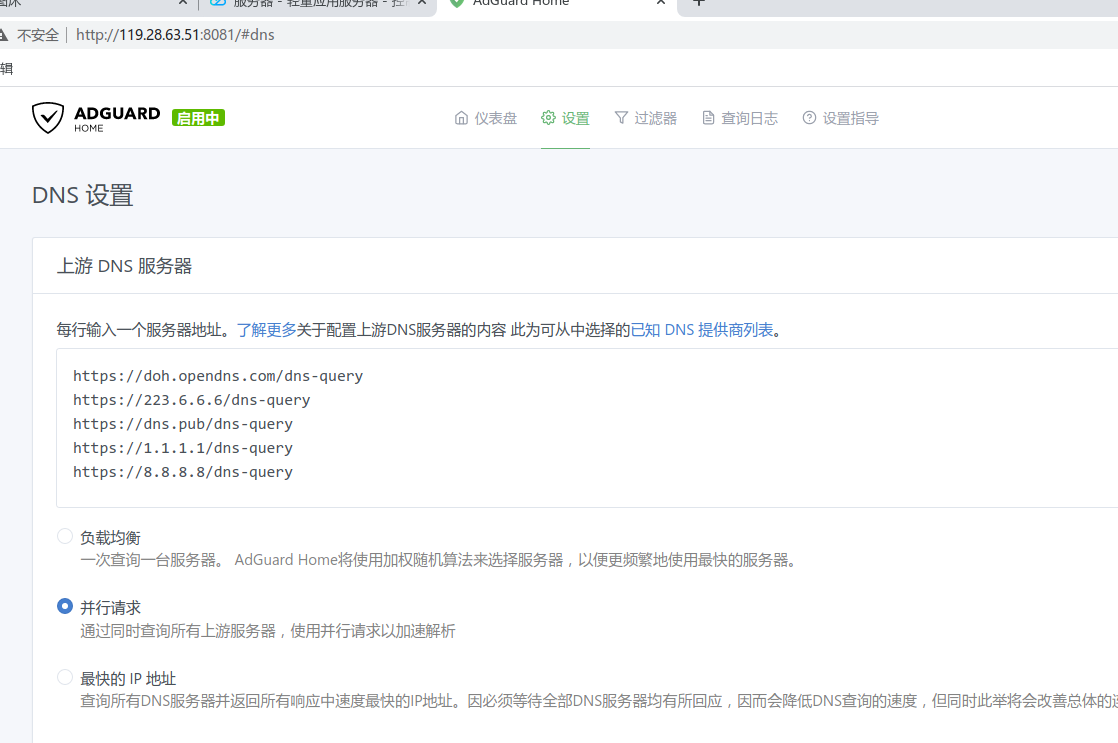
Task: Click the green 启用中 status badge
Action: (x=198, y=118)
